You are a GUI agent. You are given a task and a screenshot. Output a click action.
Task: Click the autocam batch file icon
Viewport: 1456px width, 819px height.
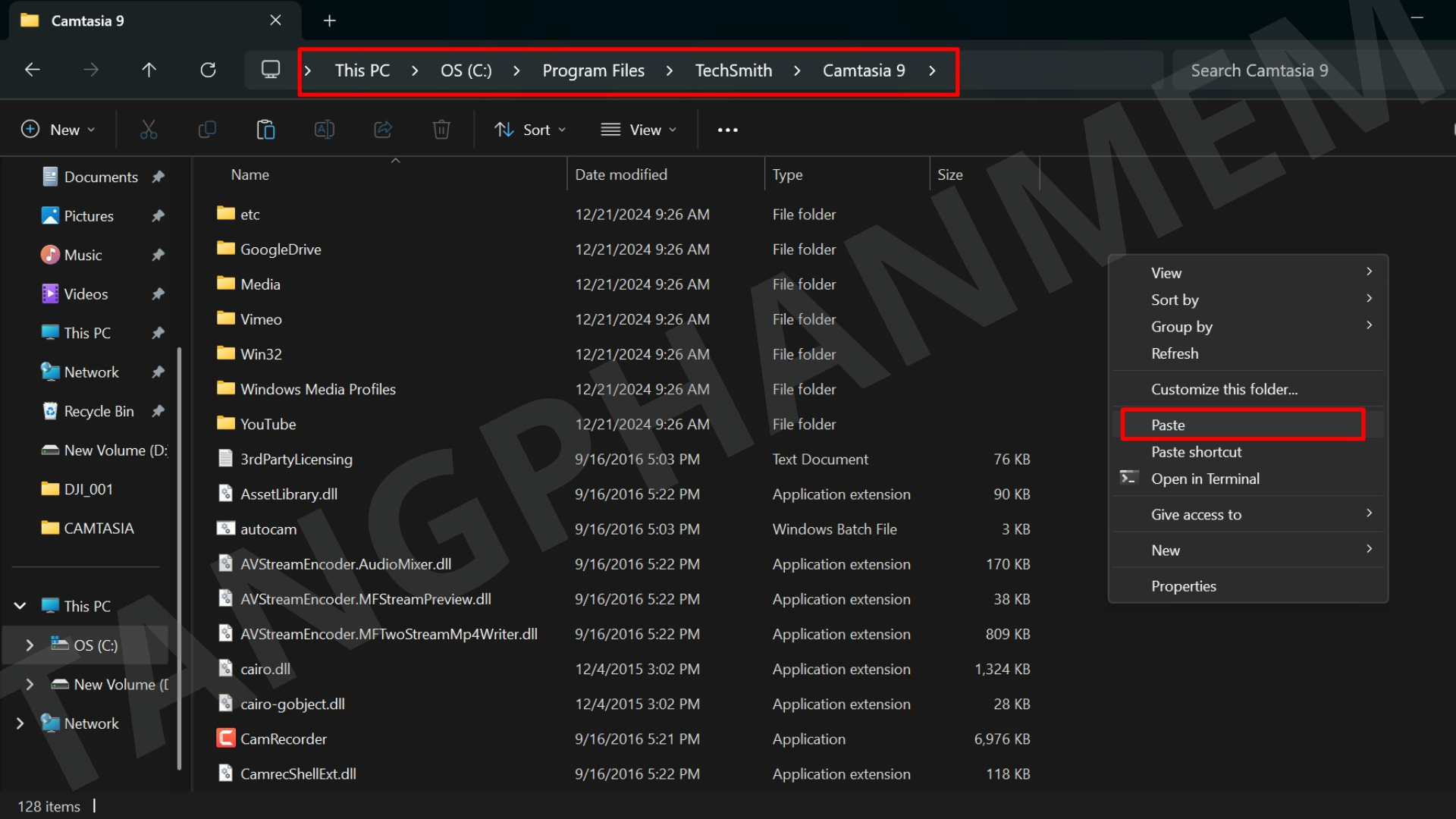225,529
